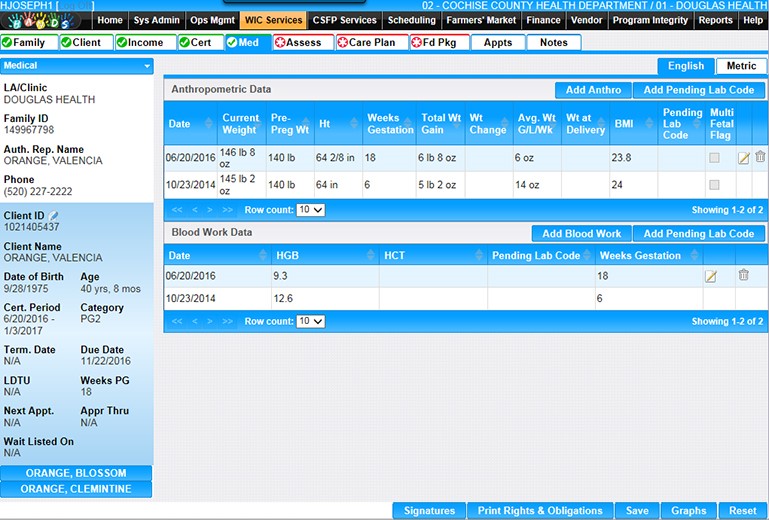Open the Medical section dropdown
The image size is (769, 520).
[77, 66]
